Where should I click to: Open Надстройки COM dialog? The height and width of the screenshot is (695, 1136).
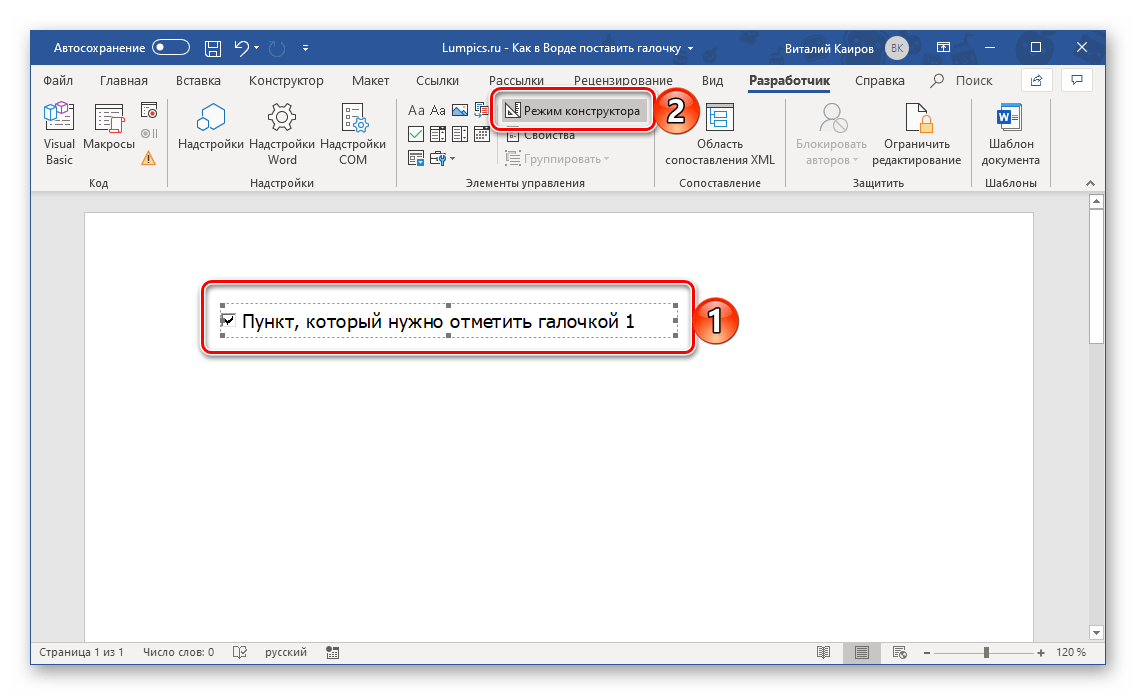[x=353, y=134]
